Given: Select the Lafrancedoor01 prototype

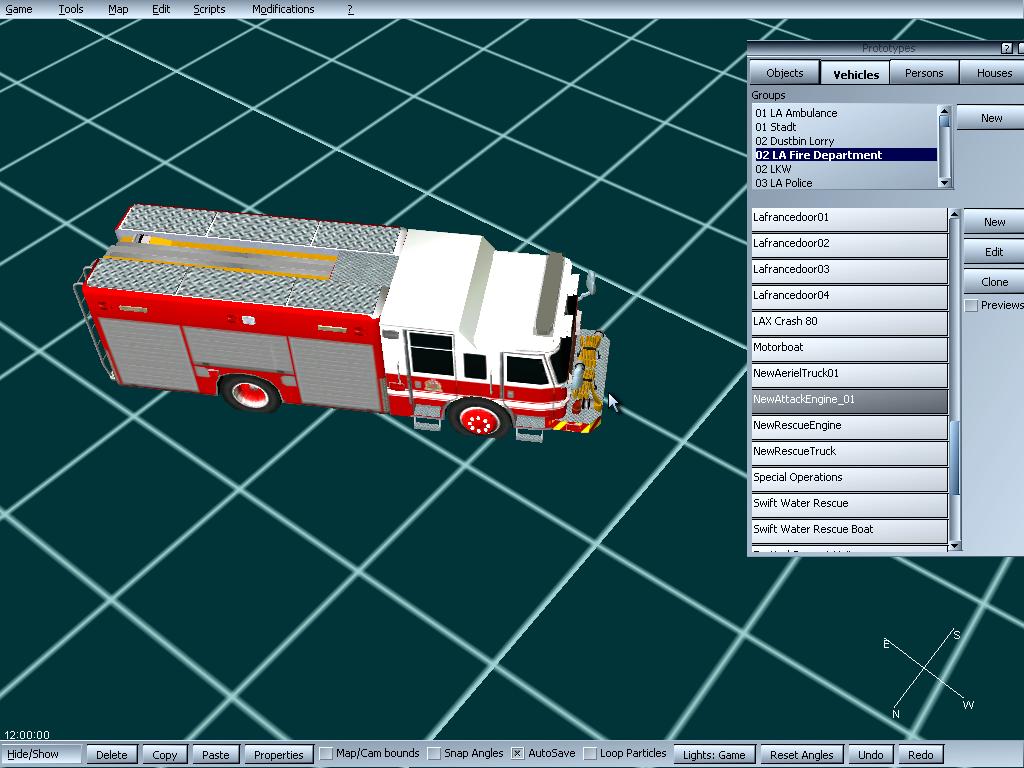Looking at the screenshot, I should (849, 219).
